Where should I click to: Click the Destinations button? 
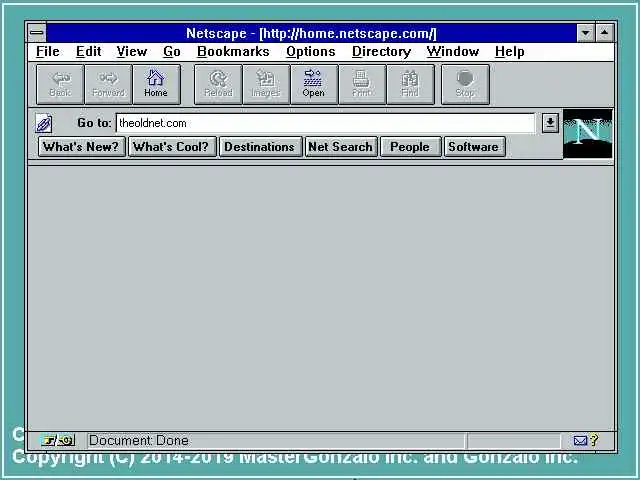pos(260,147)
